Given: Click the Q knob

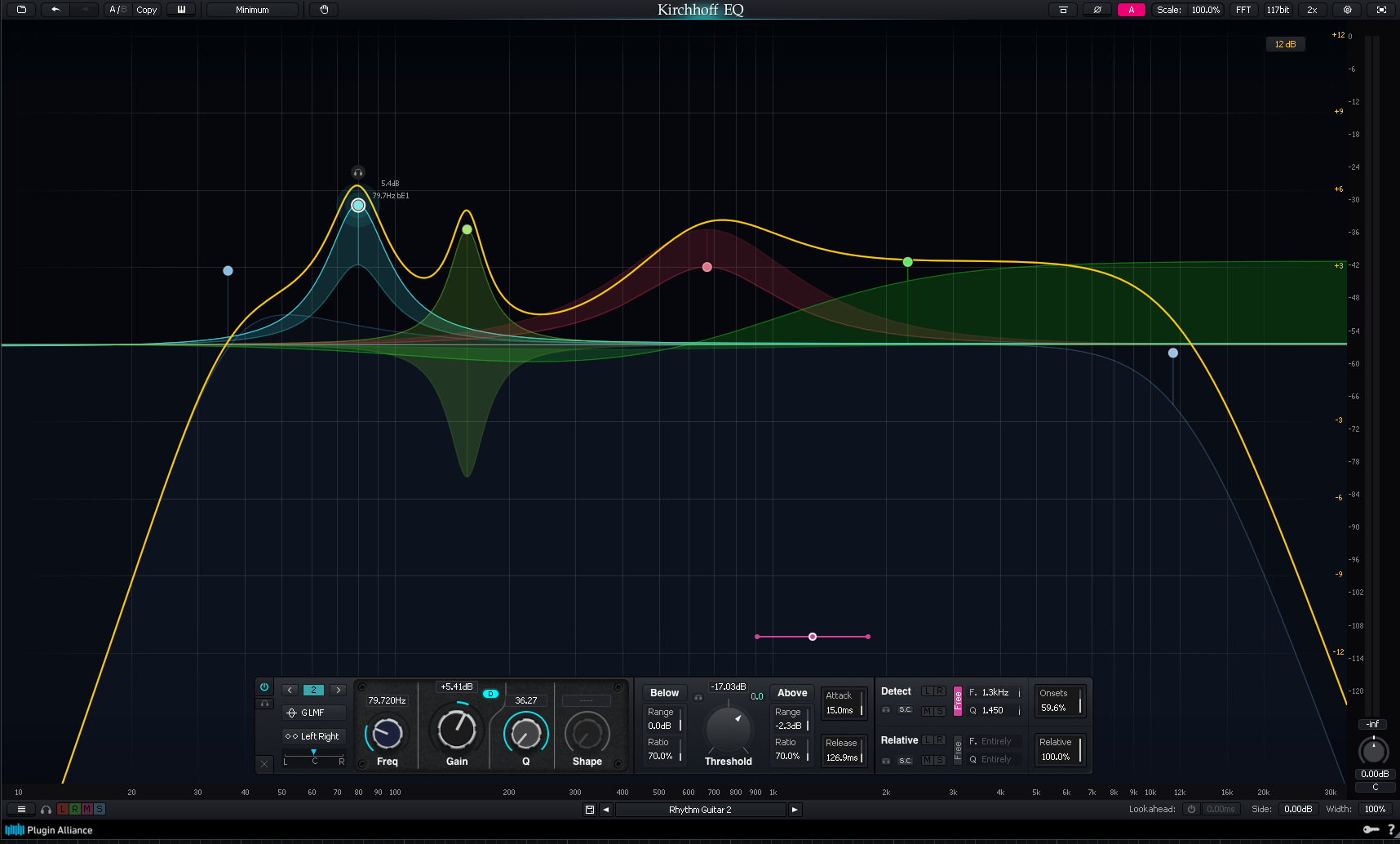Looking at the screenshot, I should pos(526,733).
